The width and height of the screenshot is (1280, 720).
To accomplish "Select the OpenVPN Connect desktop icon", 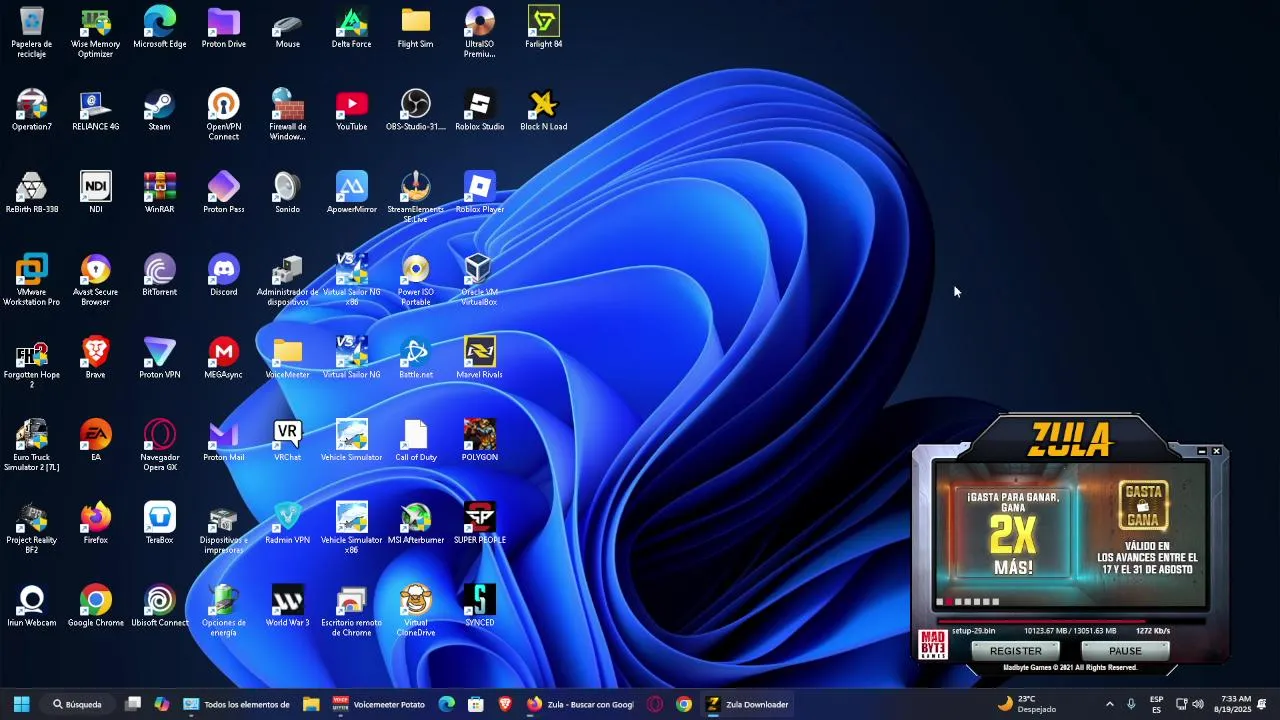I will (223, 115).
